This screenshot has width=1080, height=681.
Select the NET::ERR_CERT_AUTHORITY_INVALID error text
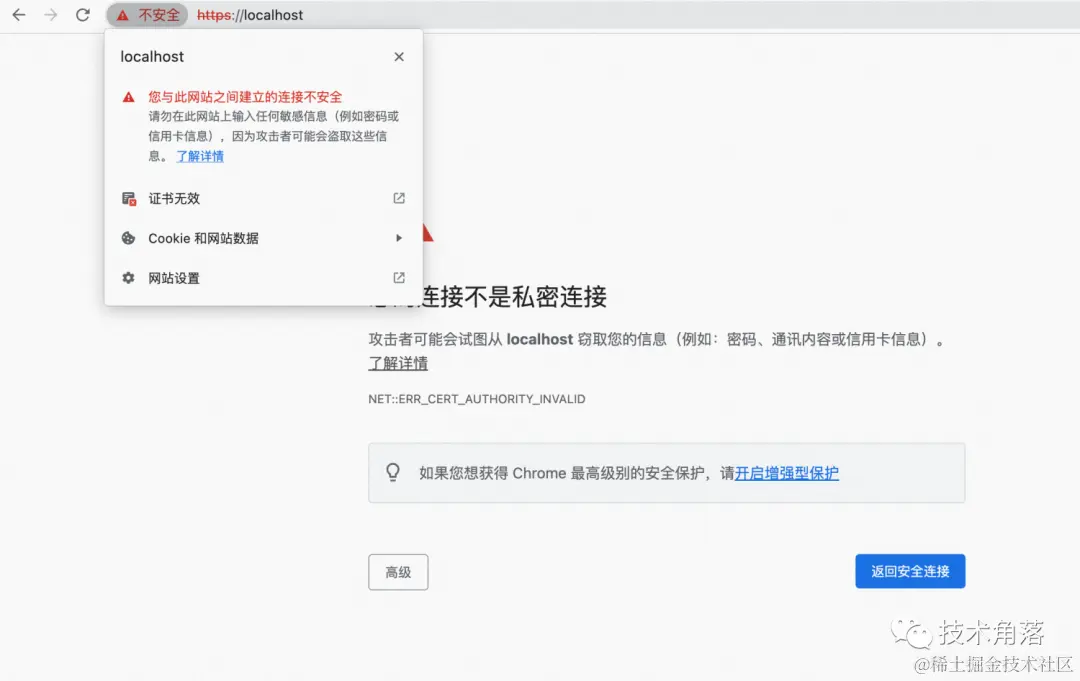(476, 398)
